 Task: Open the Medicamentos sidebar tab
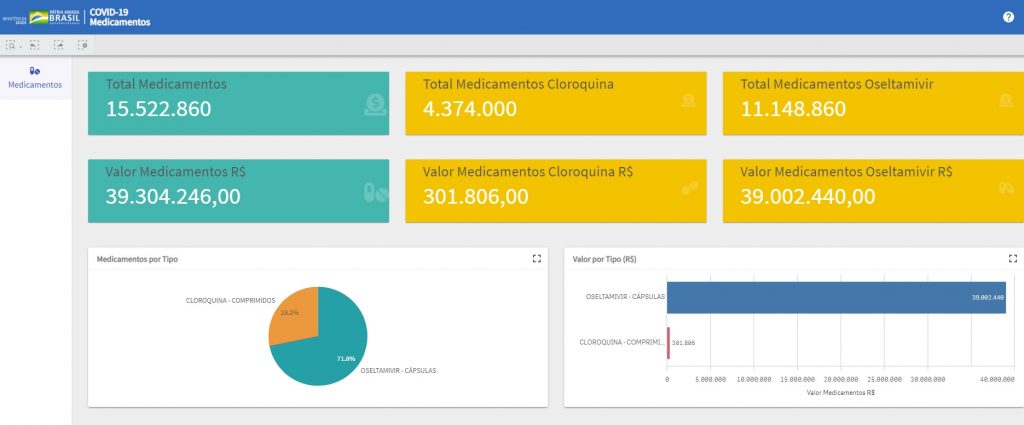click(35, 78)
